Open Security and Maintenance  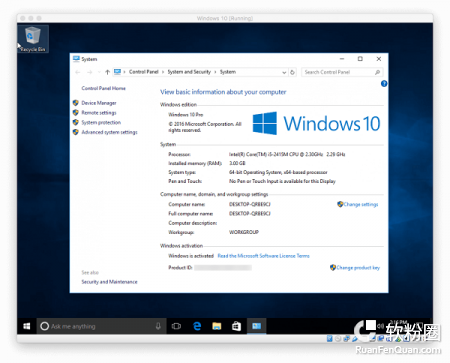[109, 282]
